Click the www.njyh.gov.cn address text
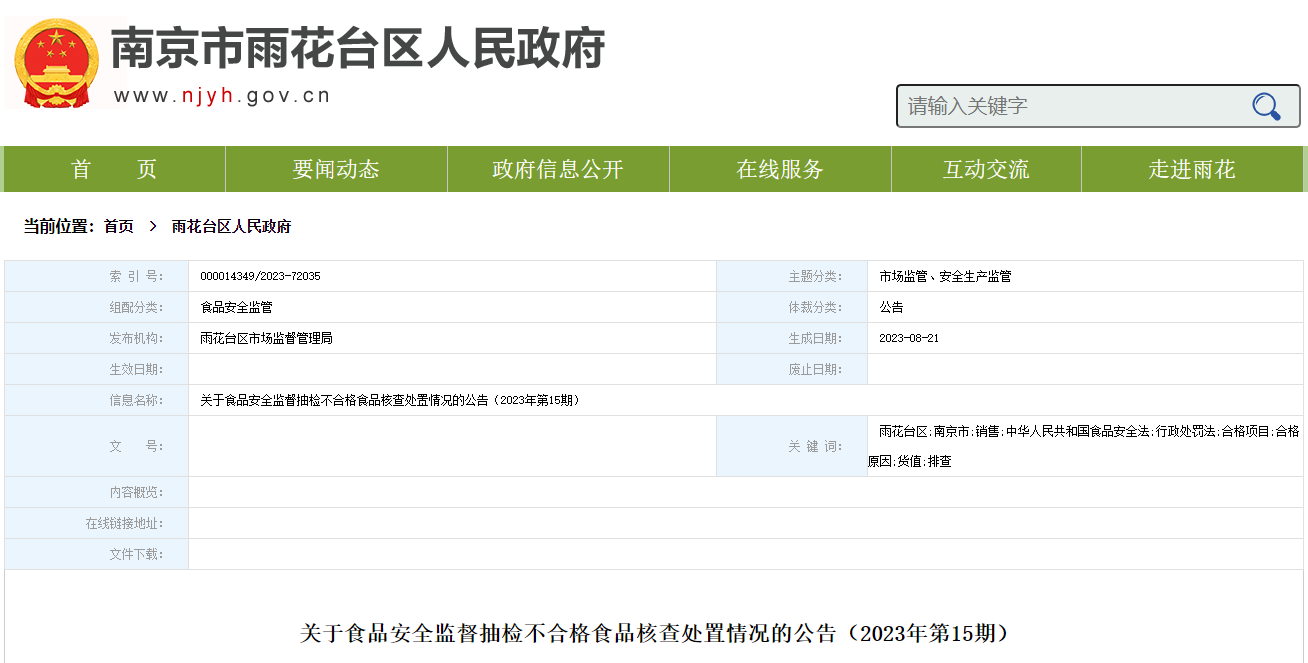Screen dimensions: 1308x663 [222, 96]
